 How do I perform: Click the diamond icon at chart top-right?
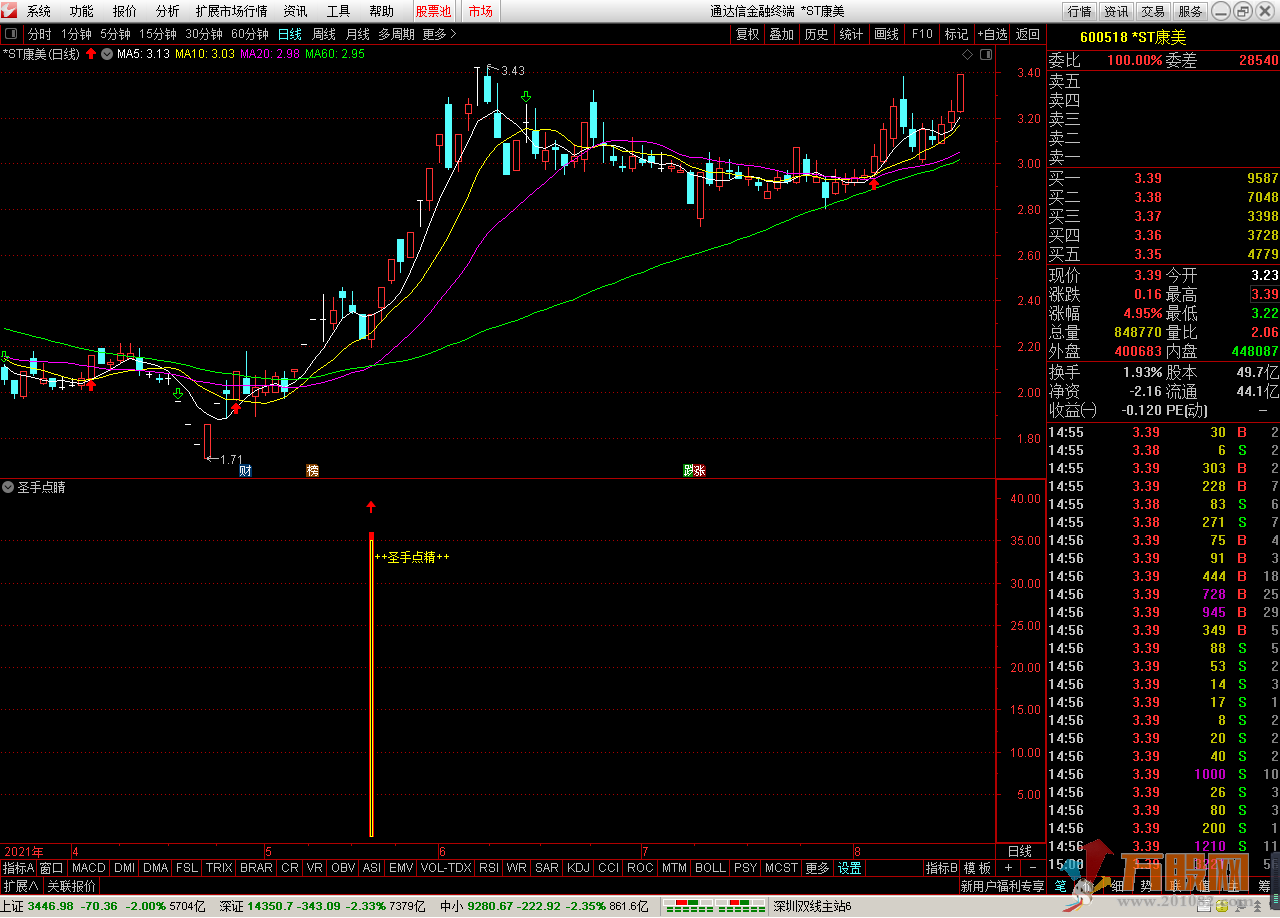click(x=967, y=54)
